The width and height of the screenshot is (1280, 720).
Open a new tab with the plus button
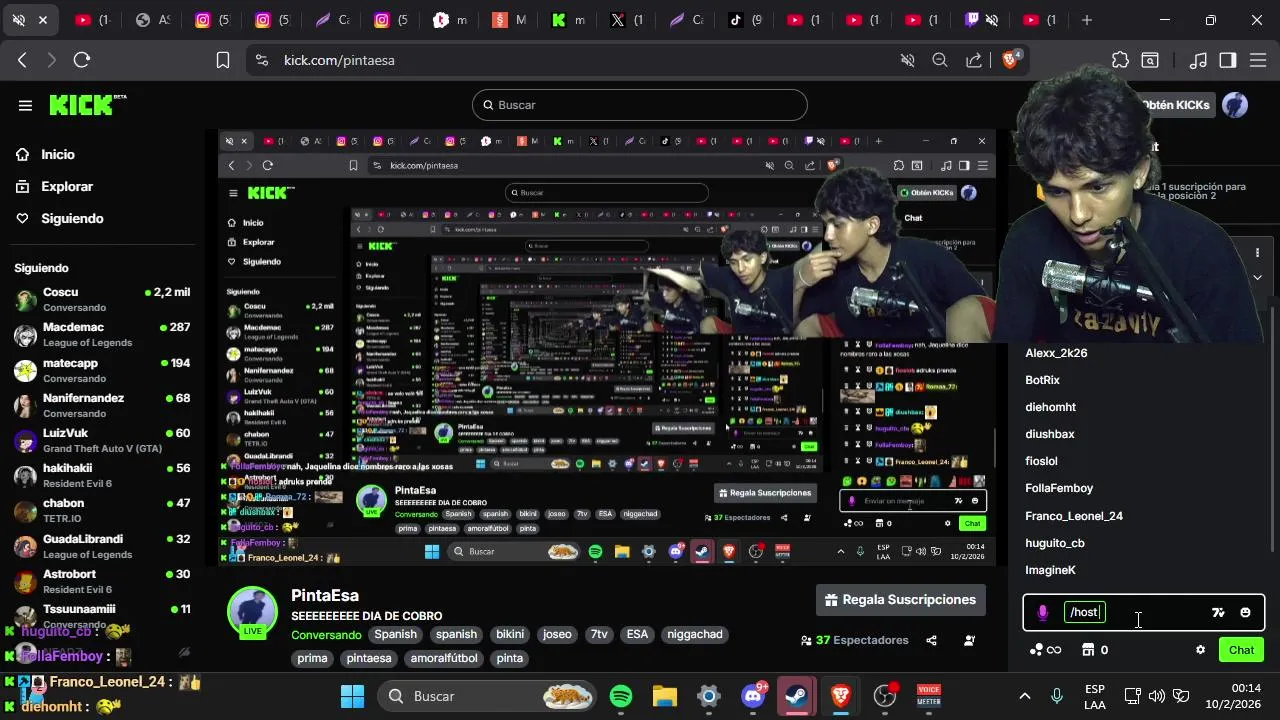point(1087,20)
